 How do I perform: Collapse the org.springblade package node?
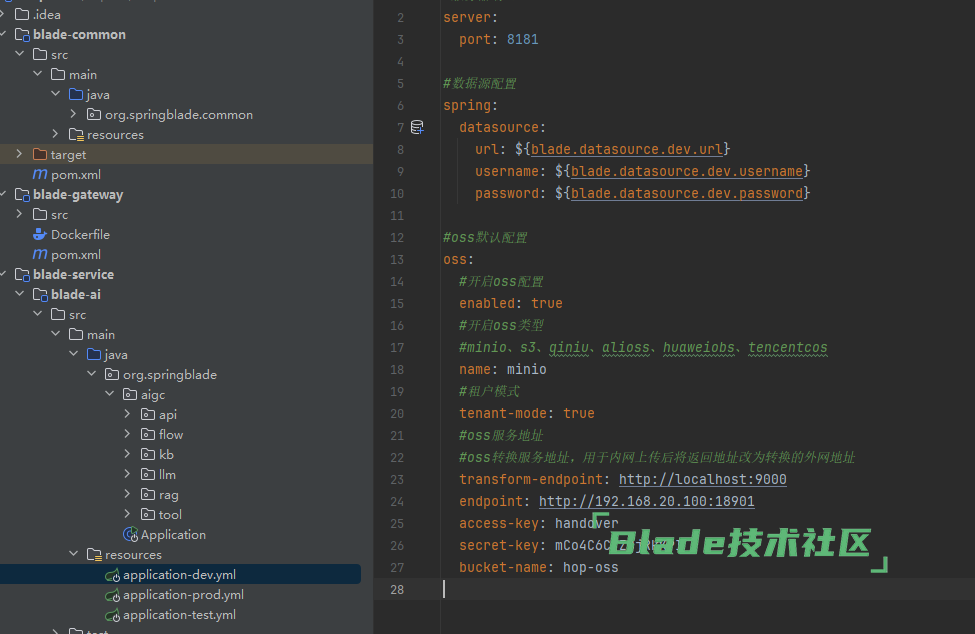point(92,374)
